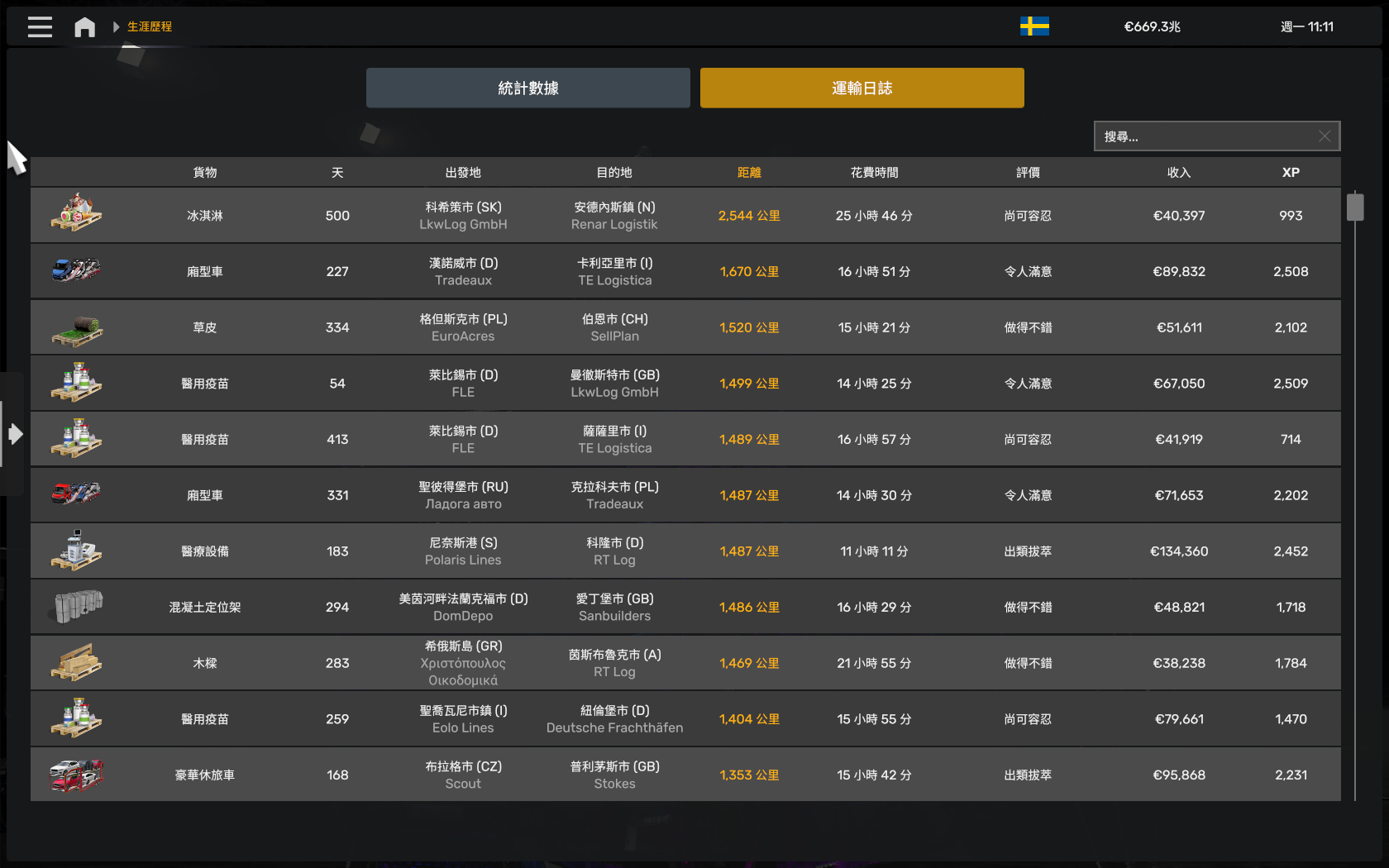Image resolution: width=1389 pixels, height=868 pixels.
Task: Click the luxury SUV cargo icon
Action: [x=76, y=775]
